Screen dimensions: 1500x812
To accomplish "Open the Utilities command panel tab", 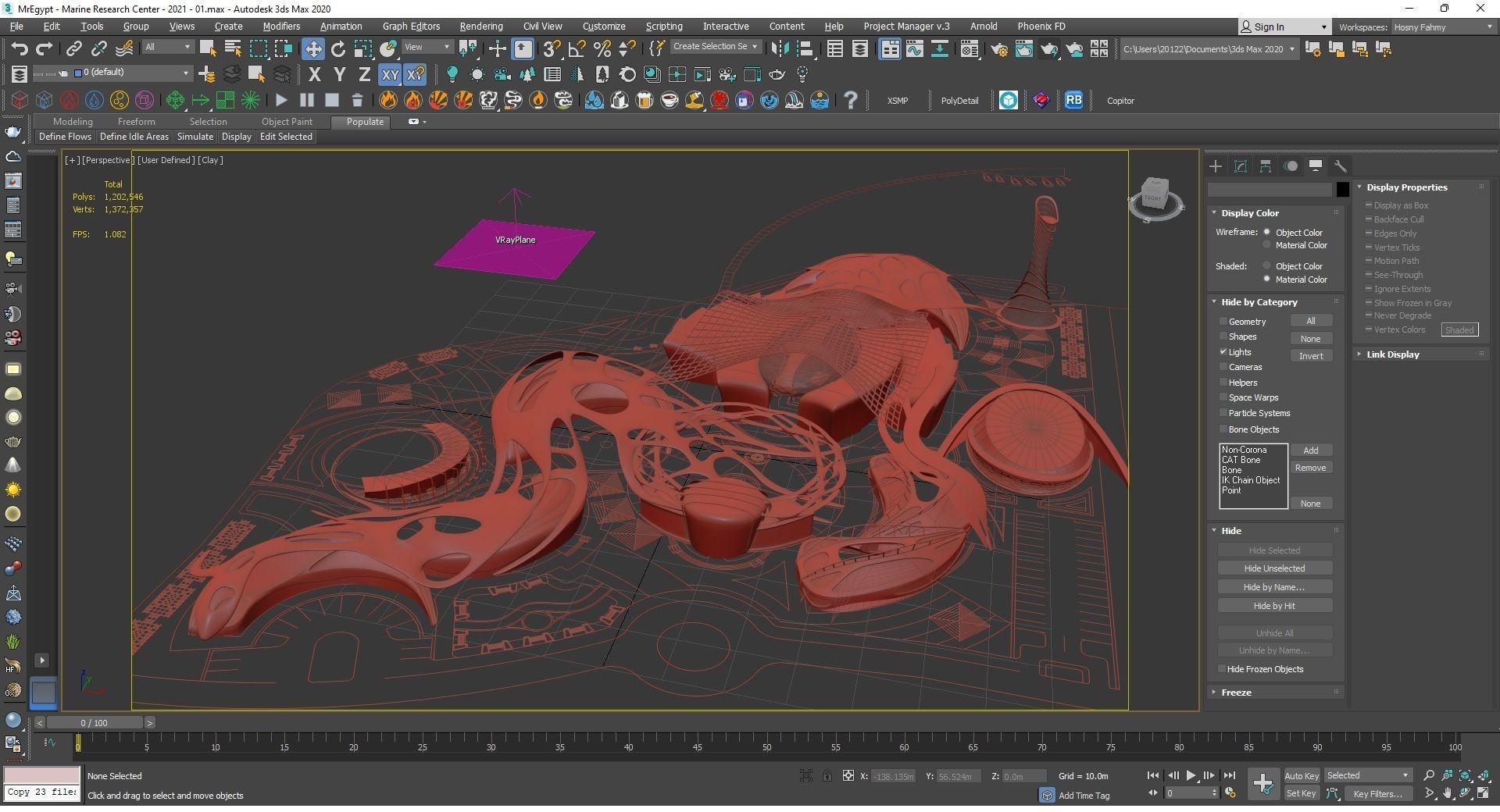I will pos(1341,166).
